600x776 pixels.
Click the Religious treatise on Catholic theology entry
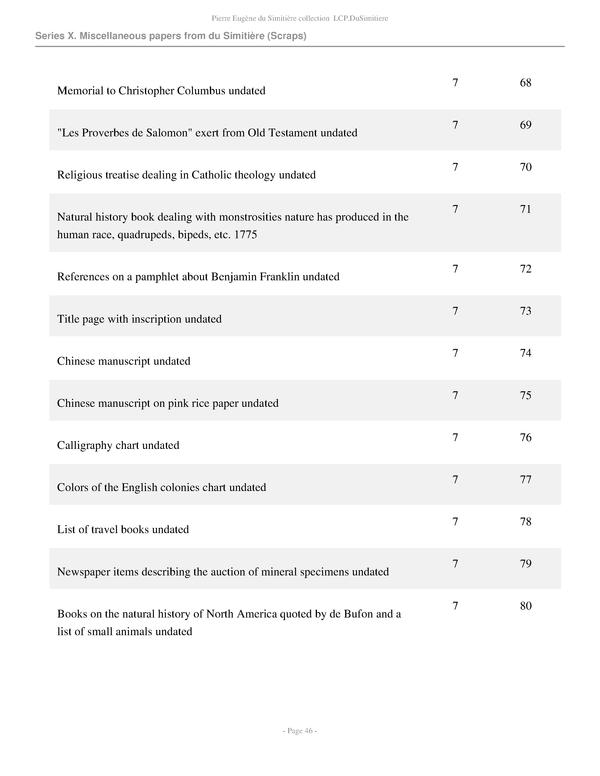point(186,175)
